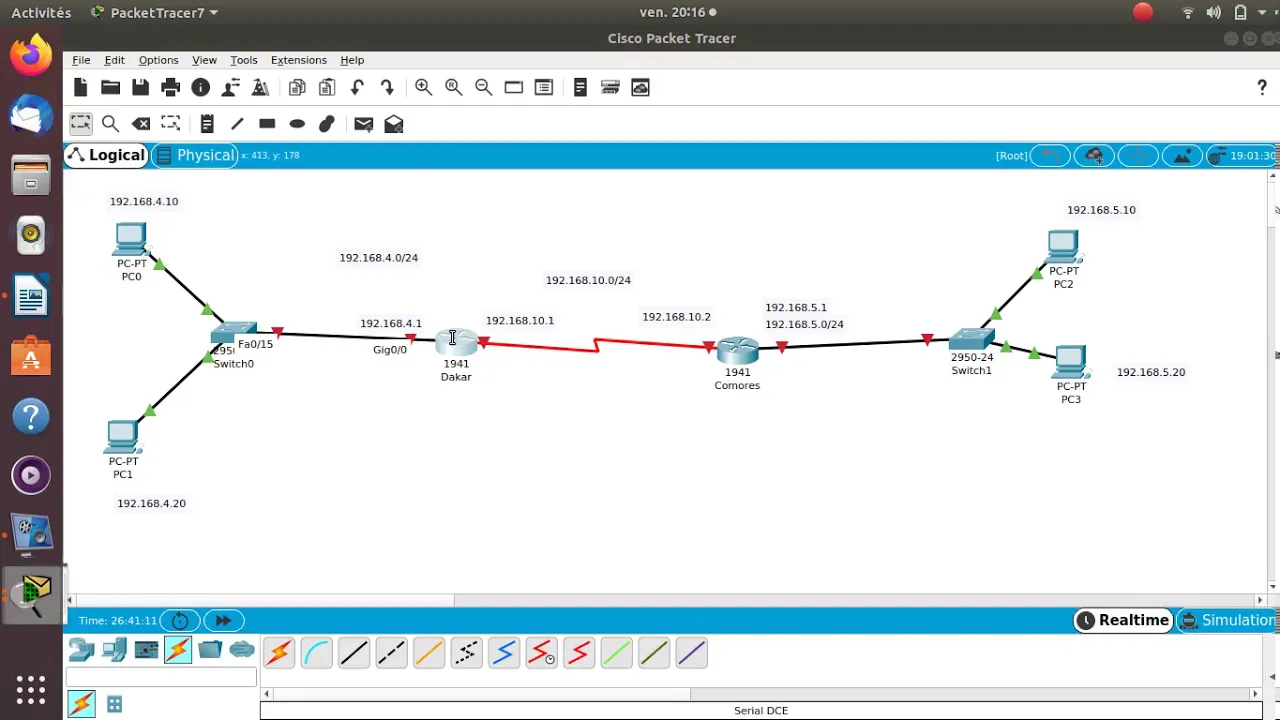Paste with clipboard Paste icon
The height and width of the screenshot is (720, 1280).
327,88
